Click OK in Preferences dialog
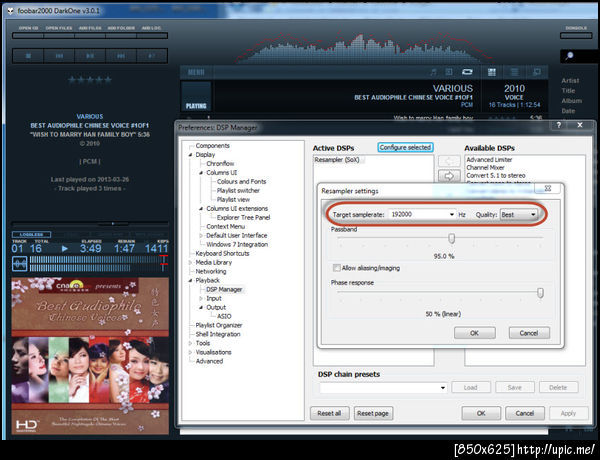Image resolution: width=600 pixels, height=460 pixels. point(481,413)
